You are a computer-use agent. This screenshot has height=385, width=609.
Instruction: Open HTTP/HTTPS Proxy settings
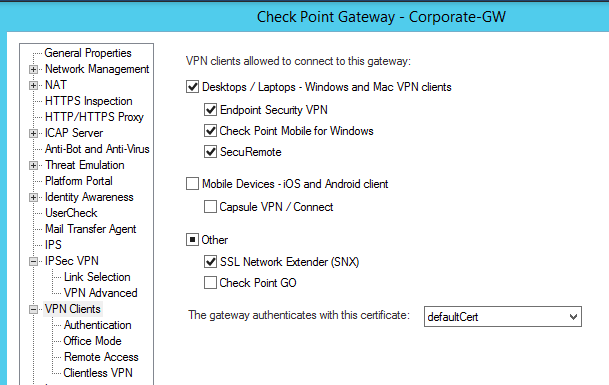tap(94, 117)
